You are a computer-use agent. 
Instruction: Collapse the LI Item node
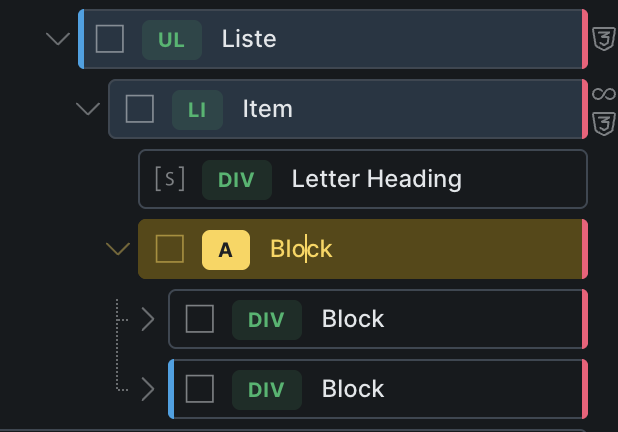tap(88, 109)
